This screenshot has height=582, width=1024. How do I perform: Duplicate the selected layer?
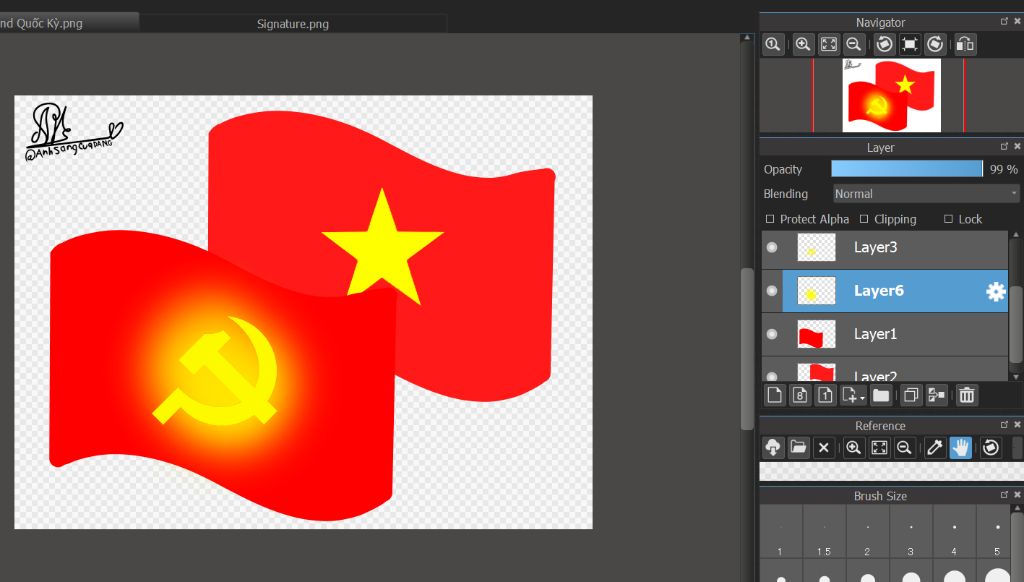tap(911, 395)
